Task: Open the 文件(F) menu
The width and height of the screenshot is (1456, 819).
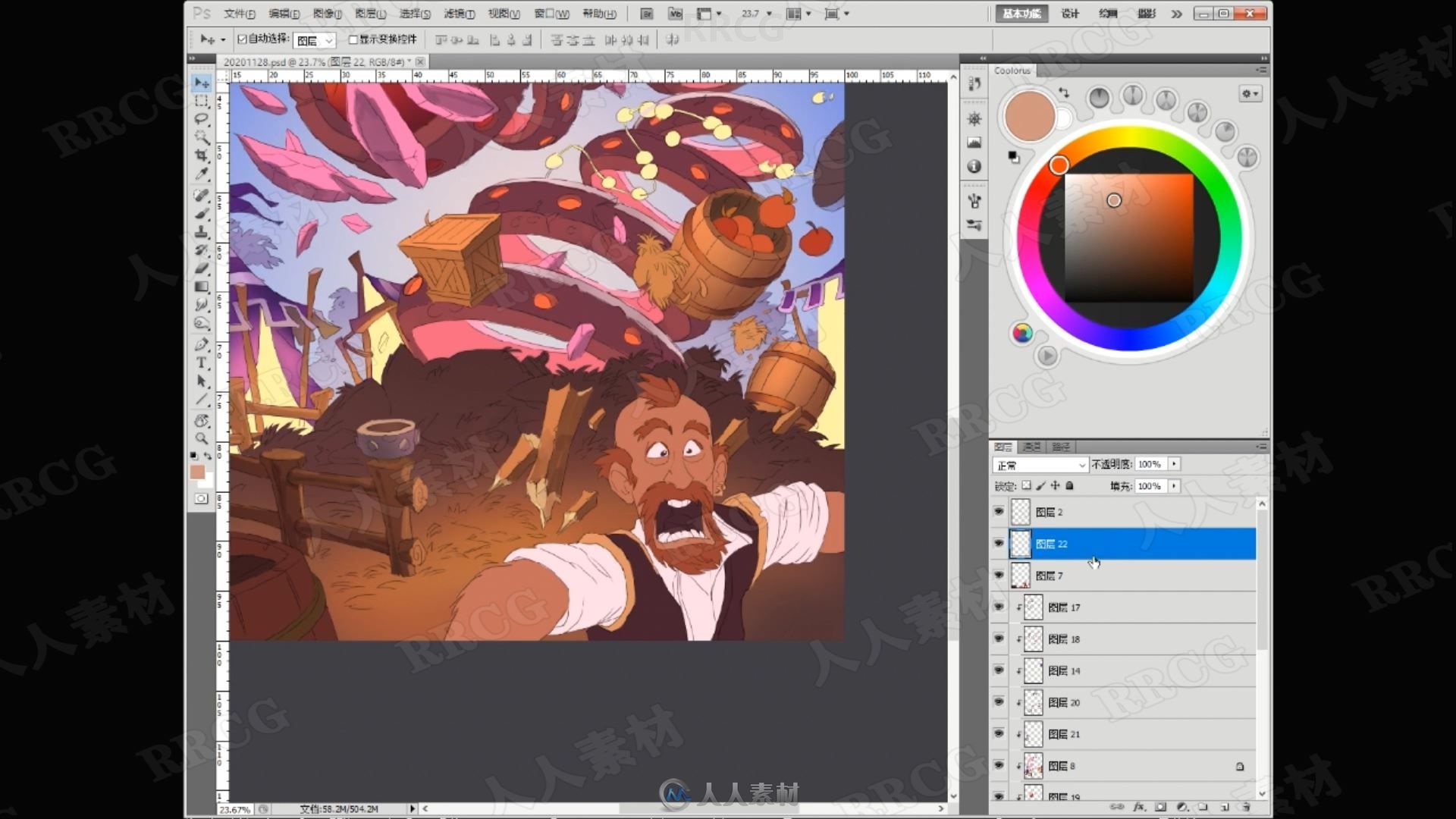Action: pyautogui.click(x=239, y=14)
